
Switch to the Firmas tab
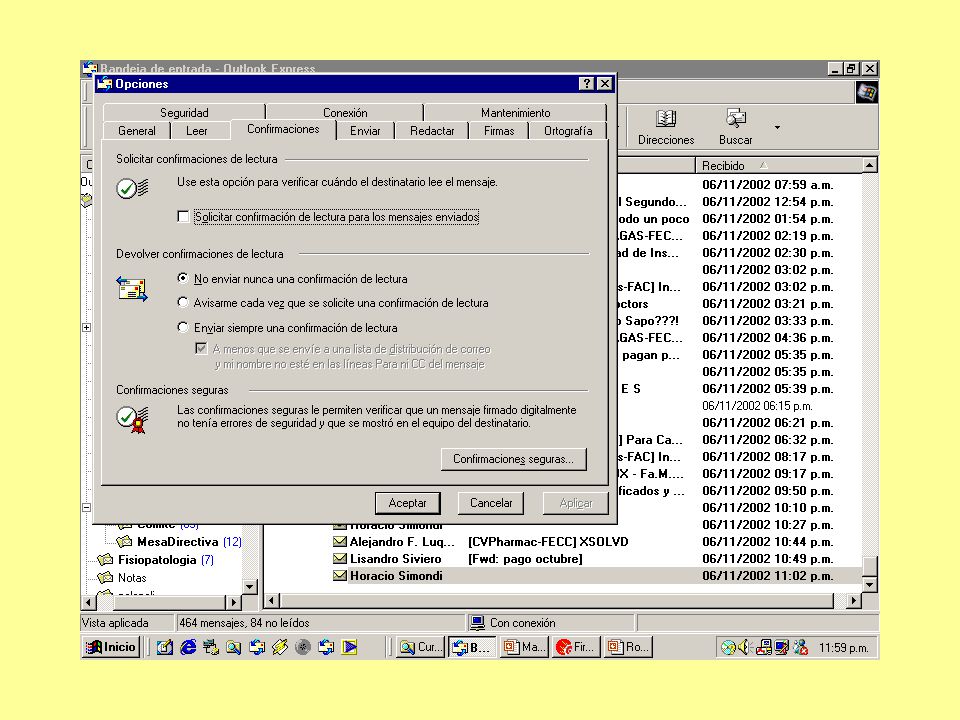pyautogui.click(x=499, y=130)
